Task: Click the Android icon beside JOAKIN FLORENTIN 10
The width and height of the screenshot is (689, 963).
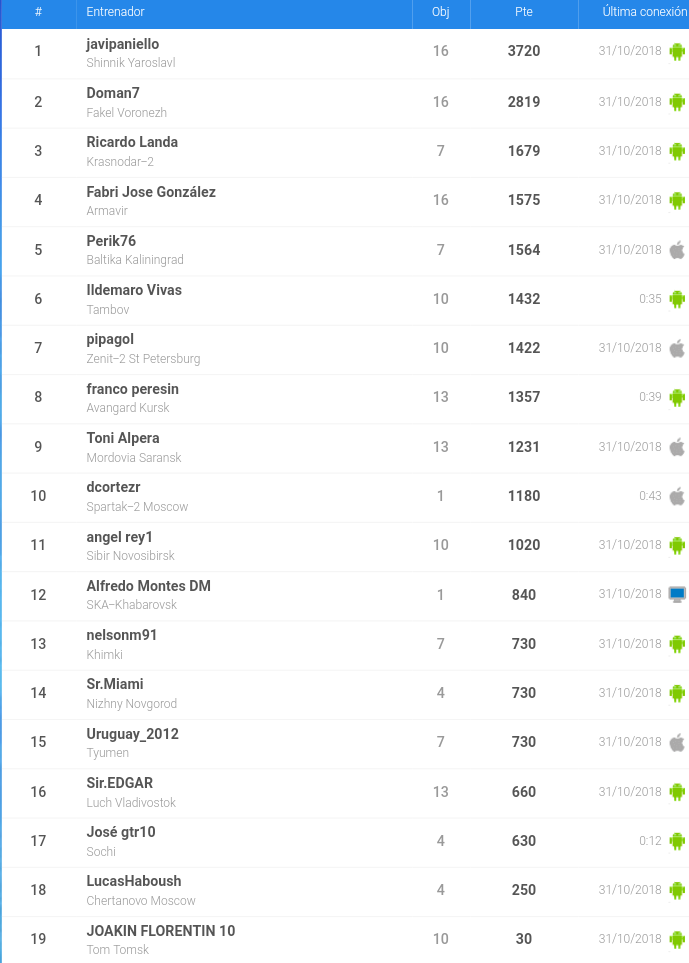Action: point(677,939)
